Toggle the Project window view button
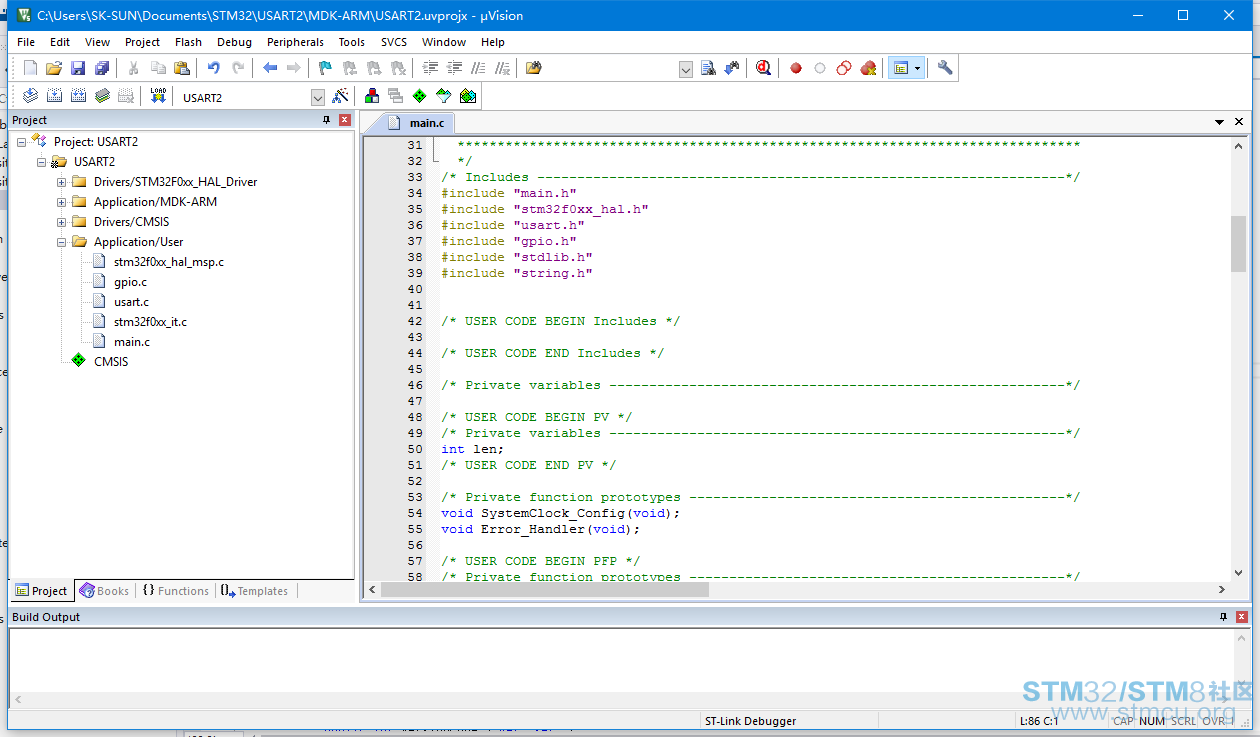 pos(901,68)
